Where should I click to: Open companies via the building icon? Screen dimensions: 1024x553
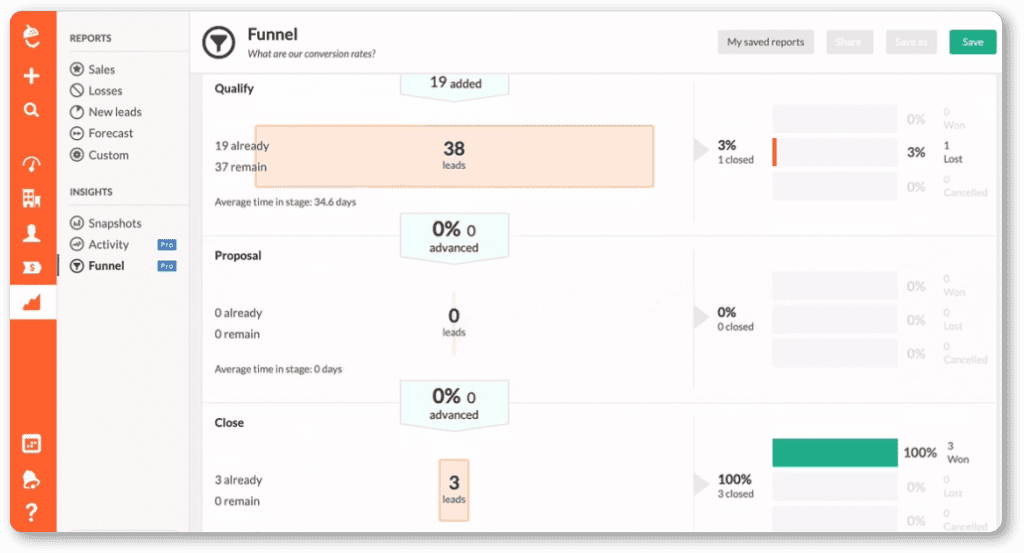click(x=32, y=199)
